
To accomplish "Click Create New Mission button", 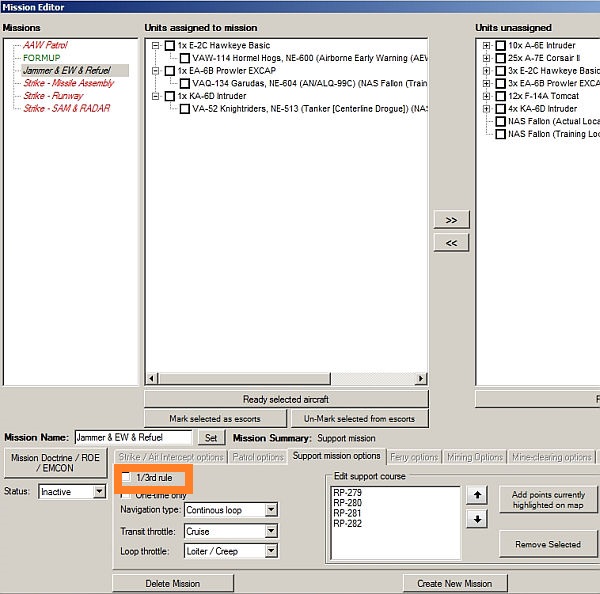I will click(455, 584).
